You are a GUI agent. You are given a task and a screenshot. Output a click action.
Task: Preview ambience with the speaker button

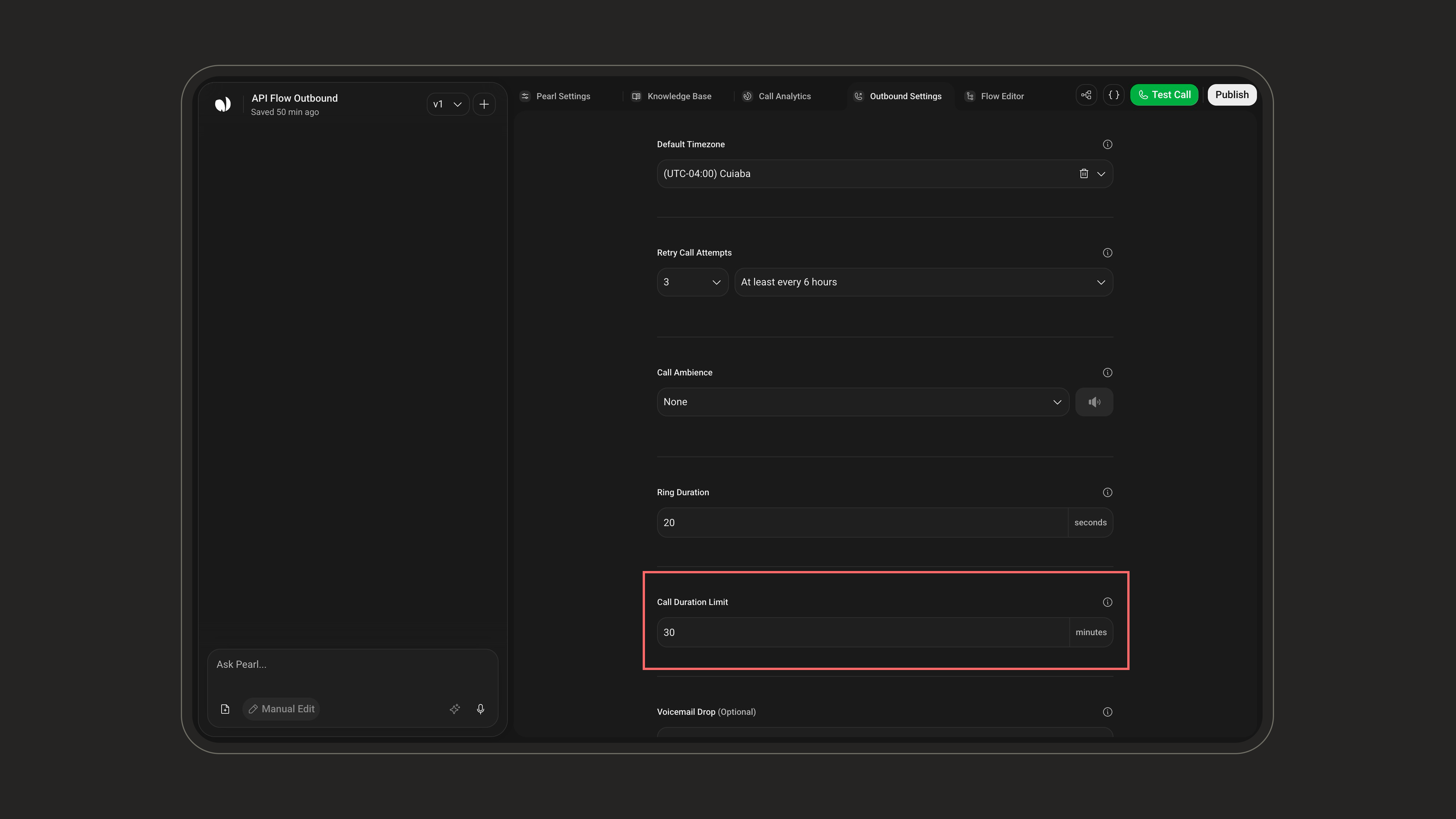1094,402
